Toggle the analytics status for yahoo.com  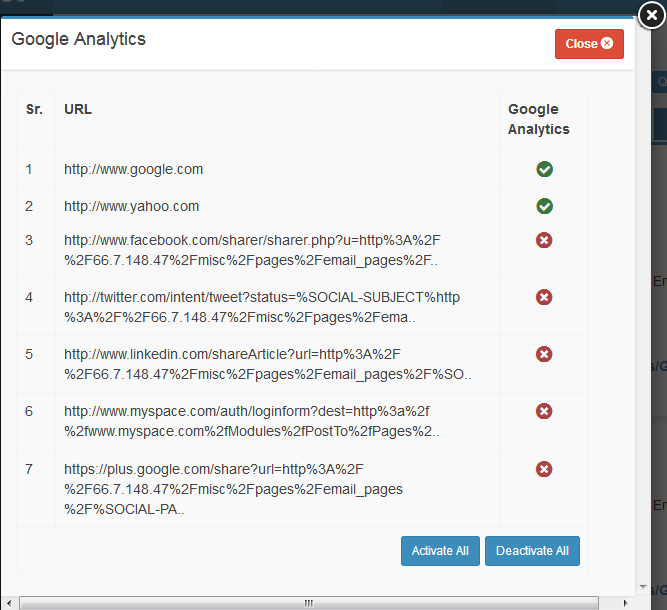[x=544, y=206]
